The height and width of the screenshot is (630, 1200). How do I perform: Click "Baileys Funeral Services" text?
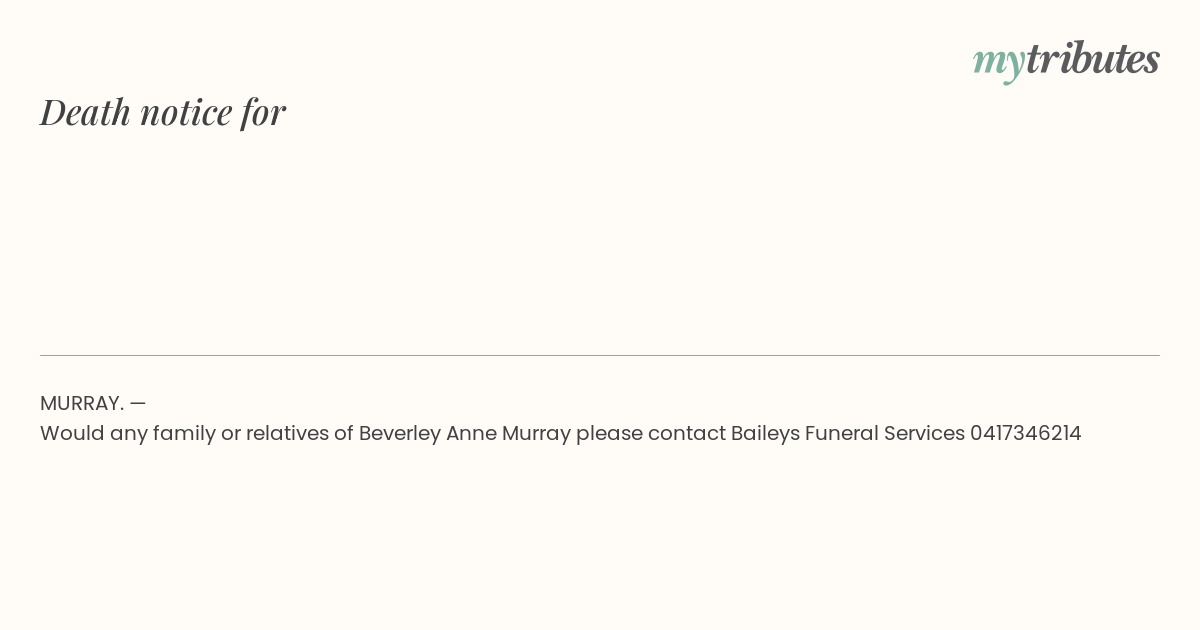[848, 433]
